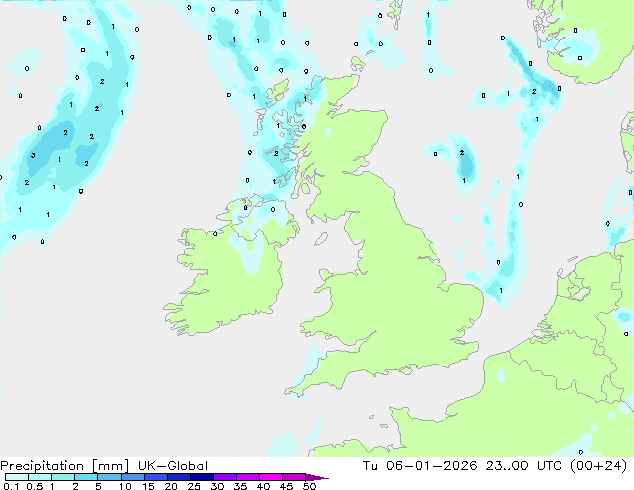Click the "[mm]" unit label

(x=110, y=466)
